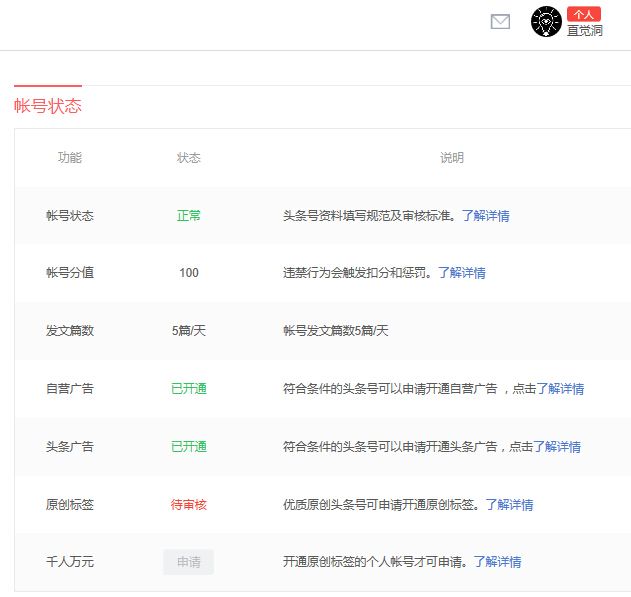Click the 状态 column header
631x597 pixels.
click(189, 157)
